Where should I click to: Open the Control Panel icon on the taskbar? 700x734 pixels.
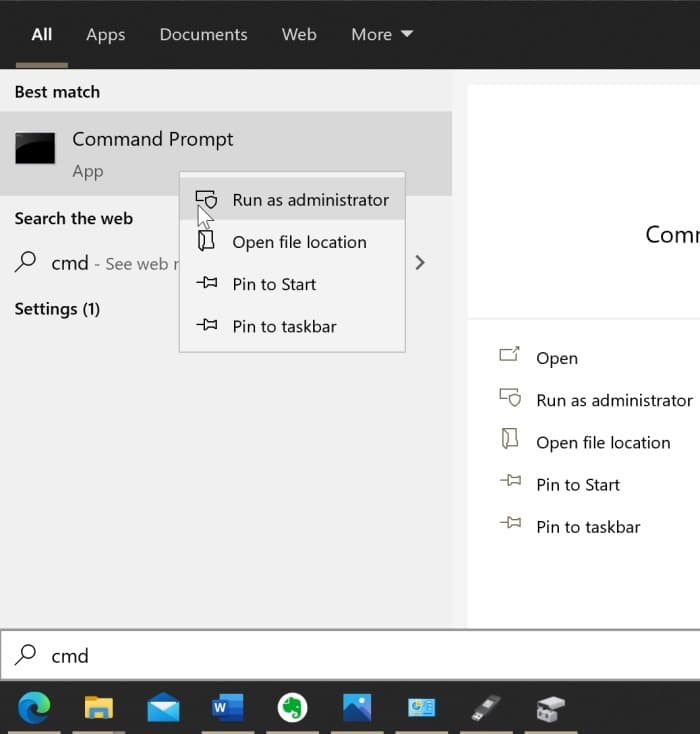421,707
